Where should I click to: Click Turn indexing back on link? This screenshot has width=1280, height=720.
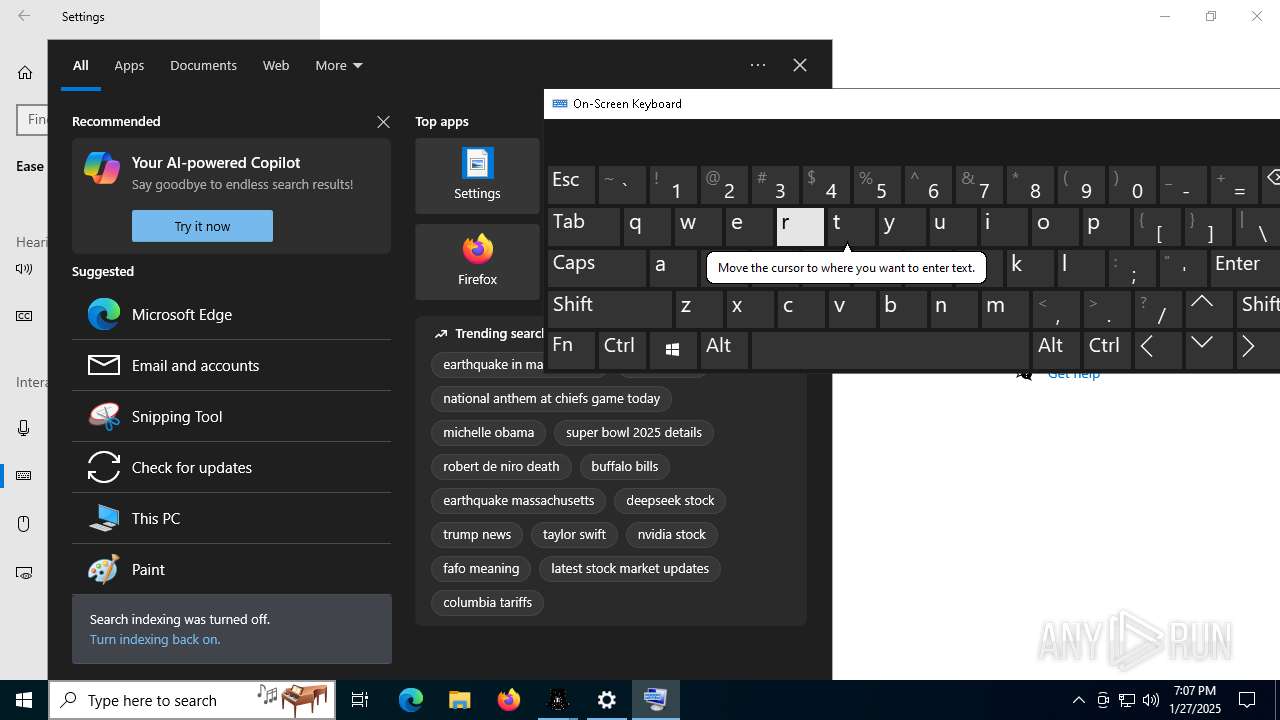coord(155,639)
